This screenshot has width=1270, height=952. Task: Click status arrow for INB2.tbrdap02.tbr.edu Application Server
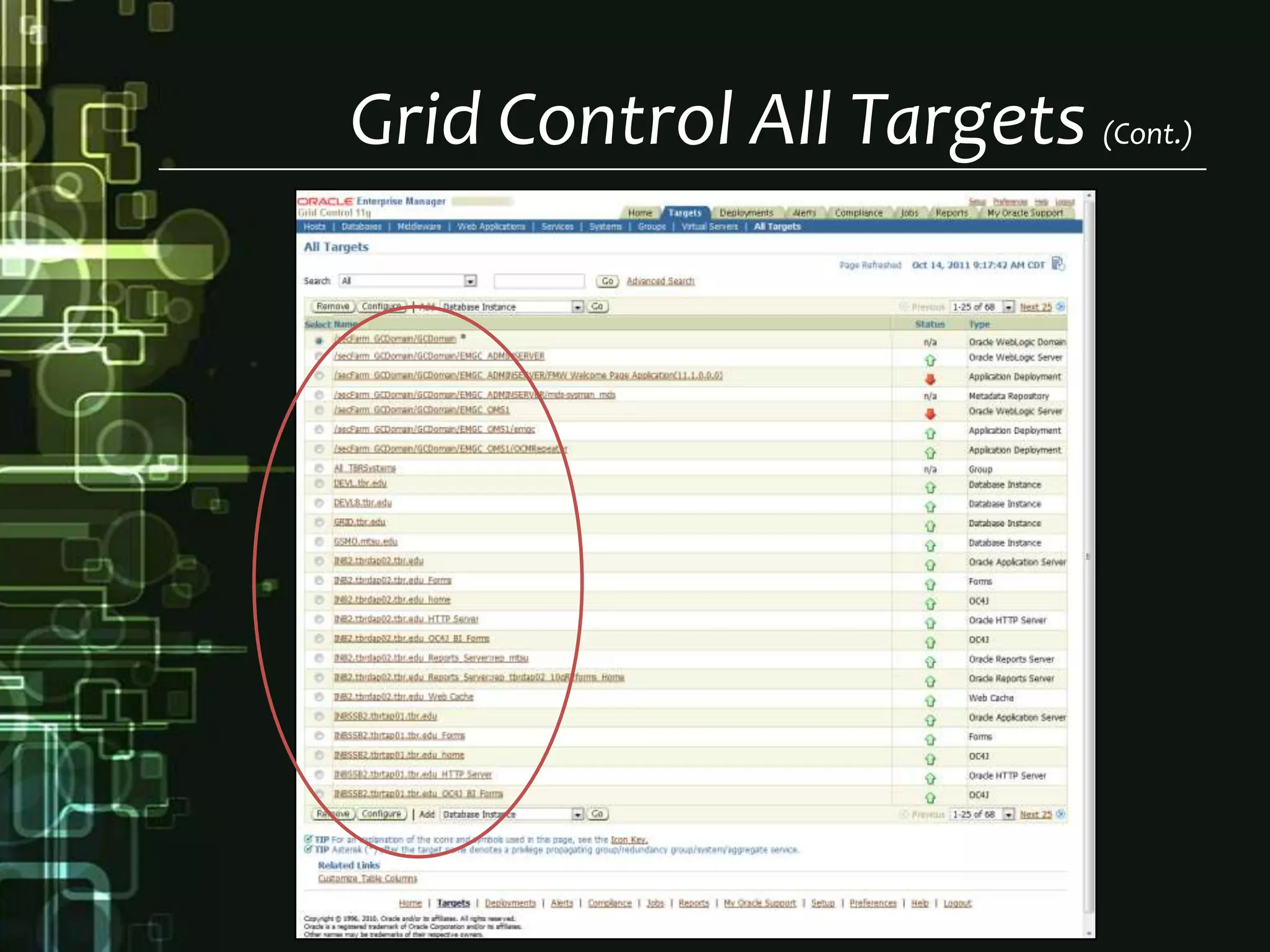click(930, 565)
